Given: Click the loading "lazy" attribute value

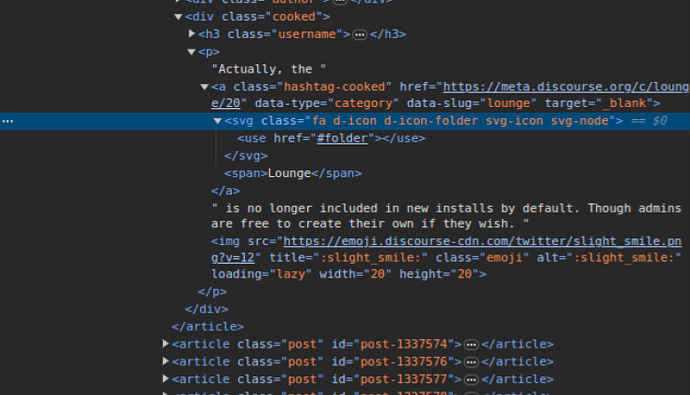Looking at the screenshot, I should coord(290,274).
